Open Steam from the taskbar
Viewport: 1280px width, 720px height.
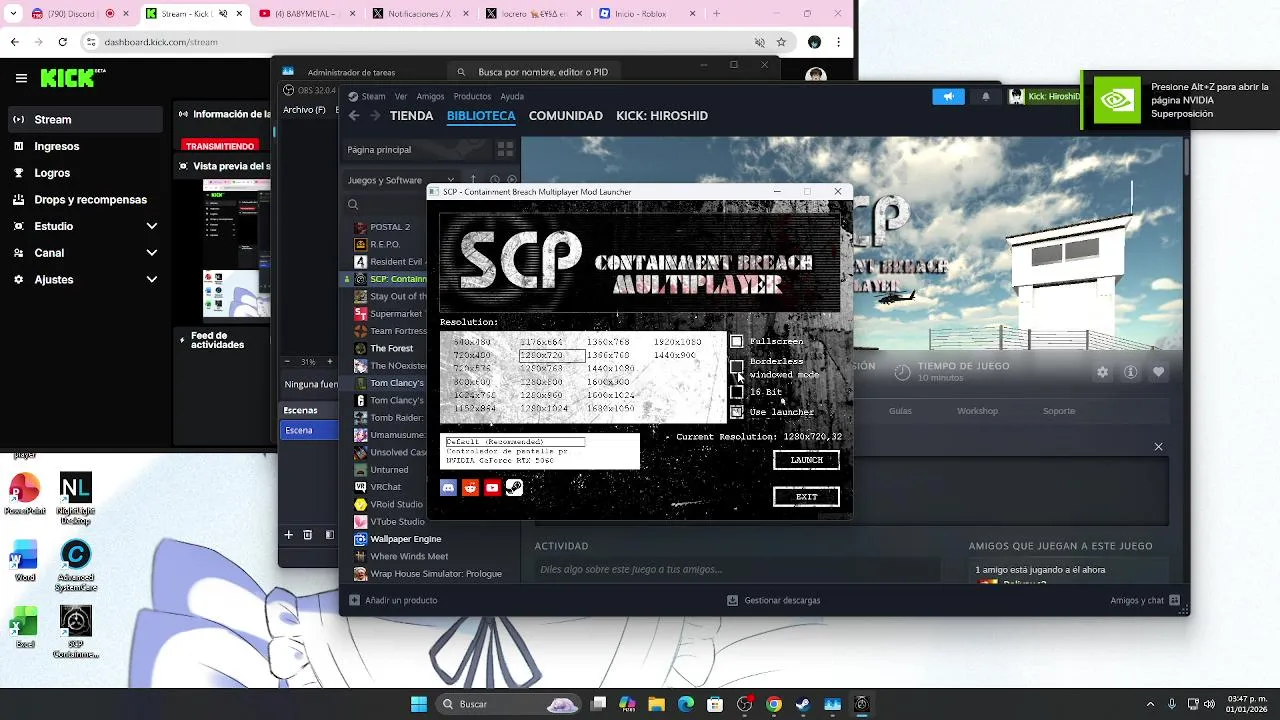[x=803, y=704]
